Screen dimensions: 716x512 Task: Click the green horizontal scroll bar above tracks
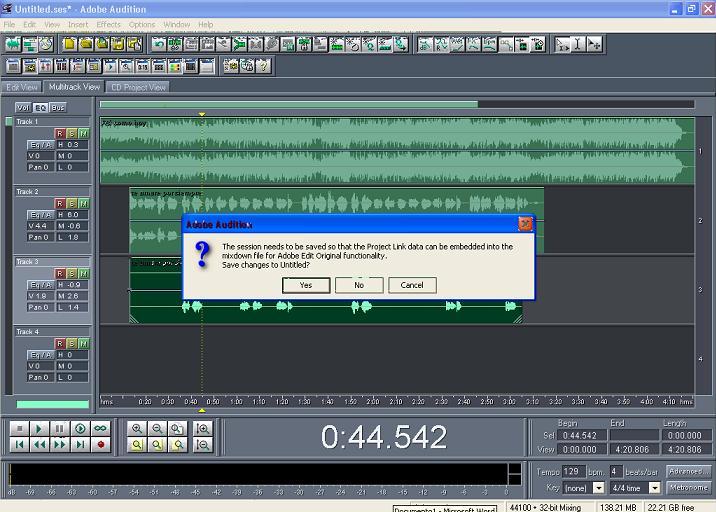pos(289,104)
